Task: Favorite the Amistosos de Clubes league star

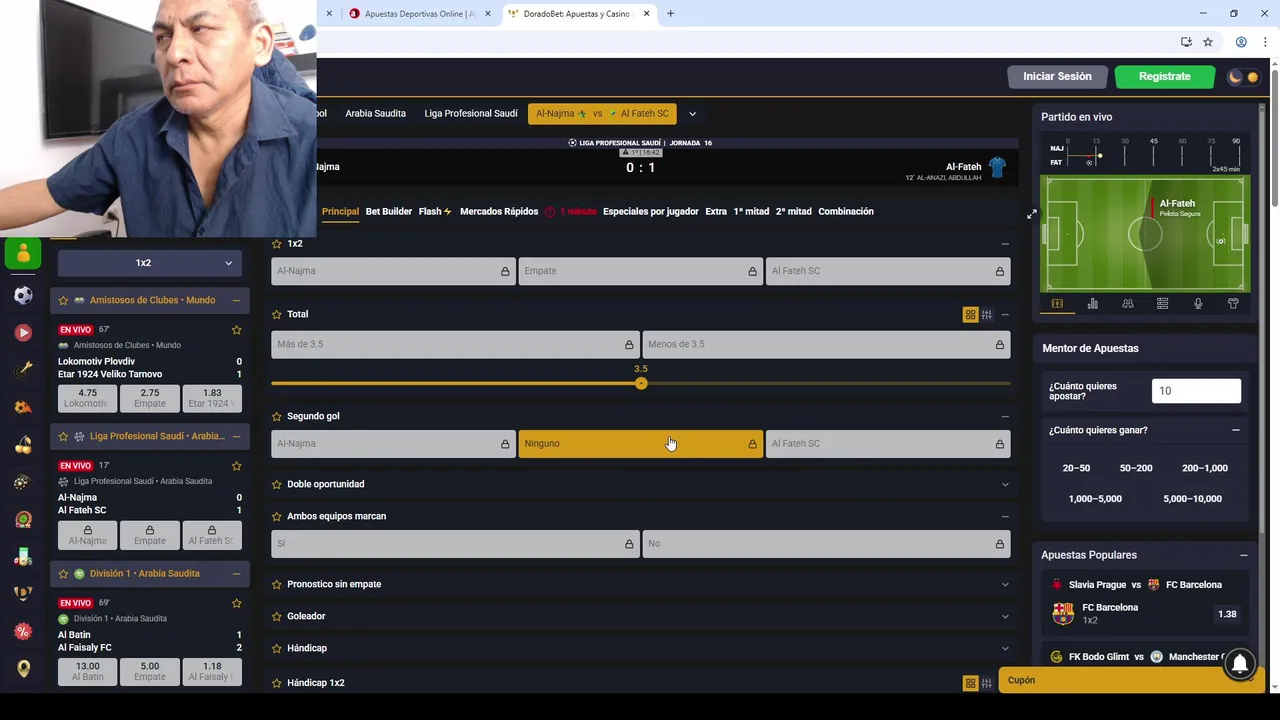Action: (x=63, y=300)
